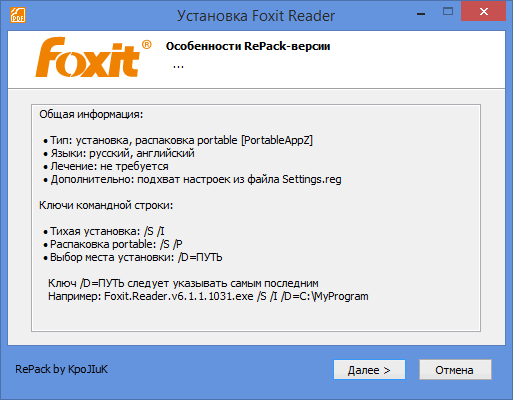Image resolution: width=513 pixels, height=400 pixels.
Task: Click the Foxit PDF icon in title bar
Action: click(x=18, y=15)
